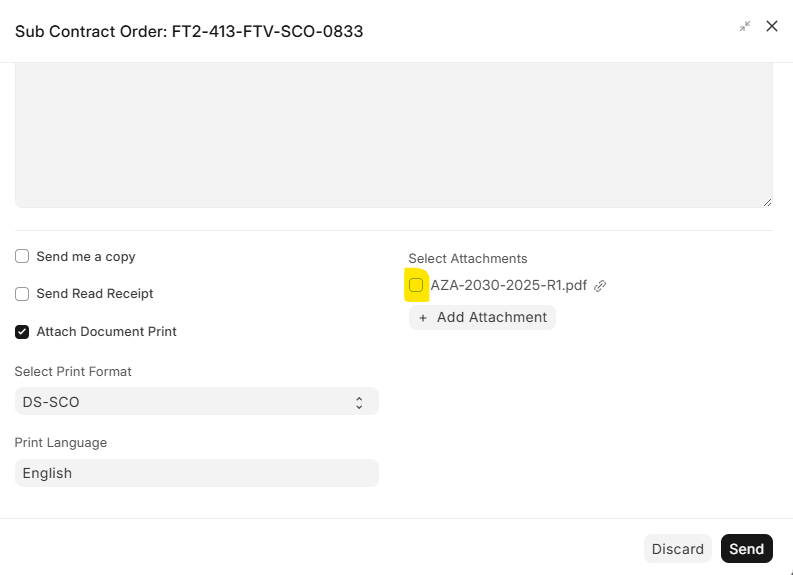Send the email
793x575 pixels.
coord(746,549)
